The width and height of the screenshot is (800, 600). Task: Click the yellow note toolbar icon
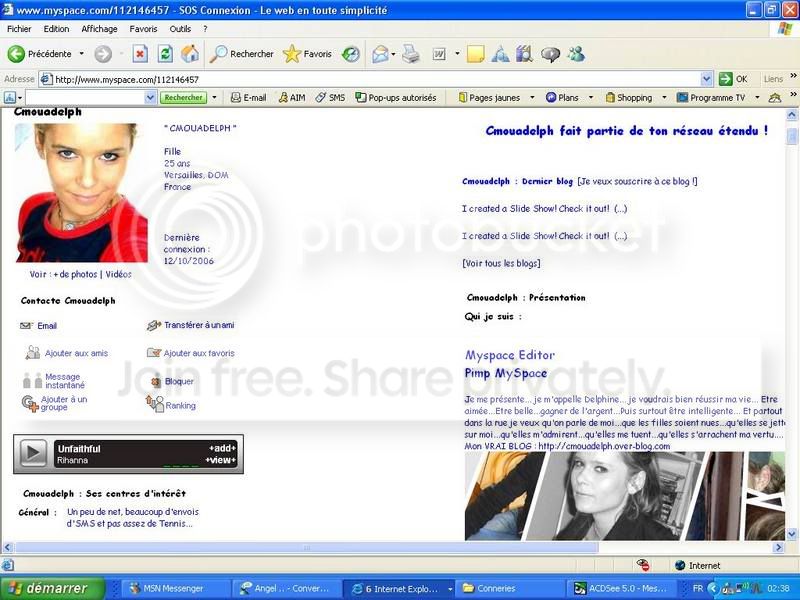(x=475, y=54)
